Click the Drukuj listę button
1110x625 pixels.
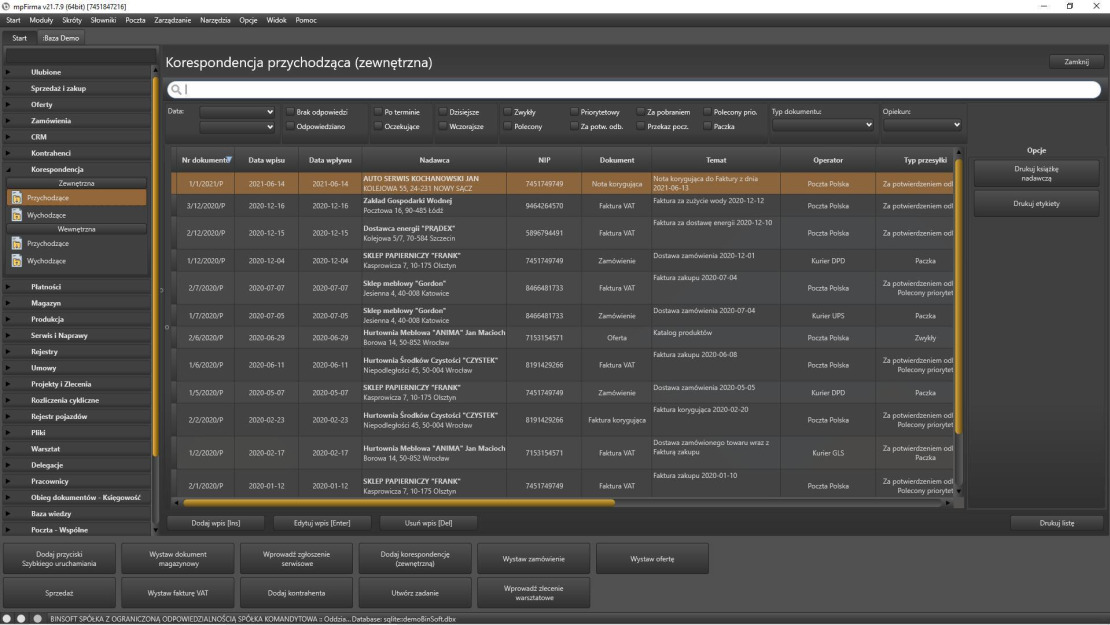click(1057, 523)
